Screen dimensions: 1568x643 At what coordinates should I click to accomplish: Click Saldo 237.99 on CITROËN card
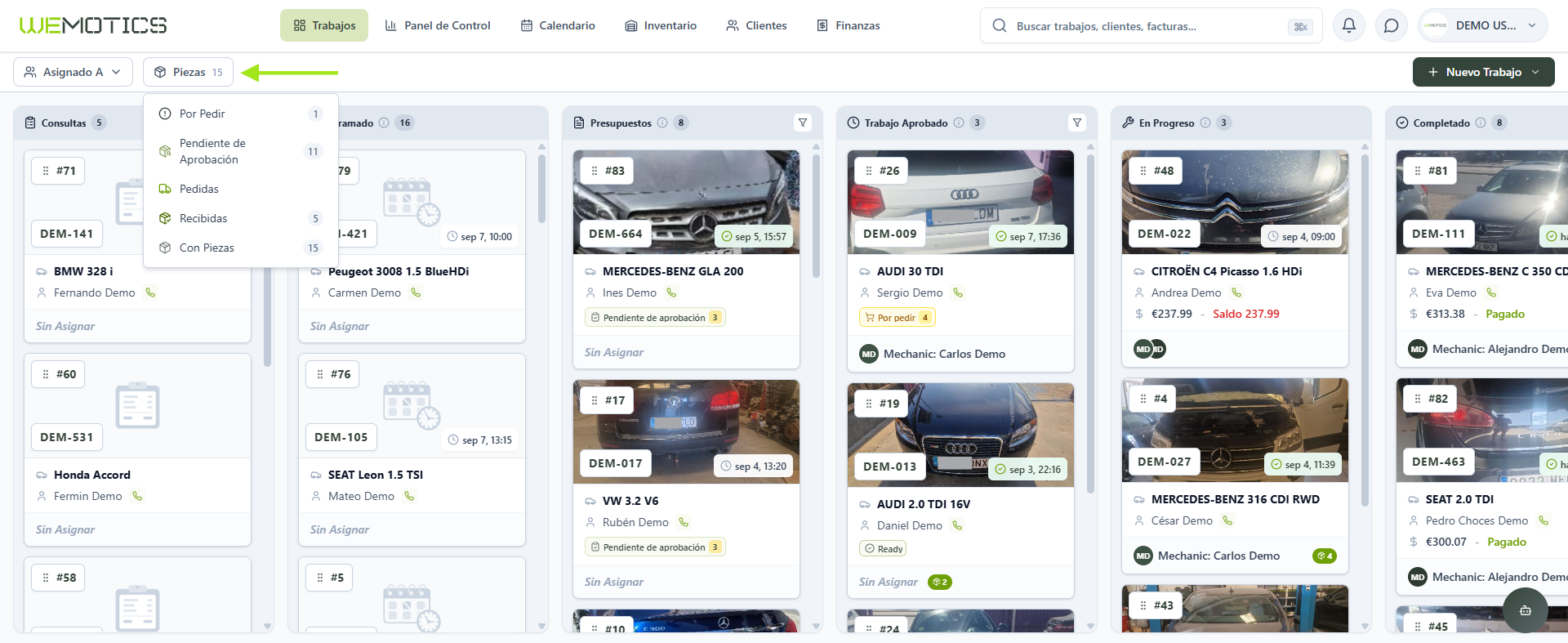[x=1246, y=314]
